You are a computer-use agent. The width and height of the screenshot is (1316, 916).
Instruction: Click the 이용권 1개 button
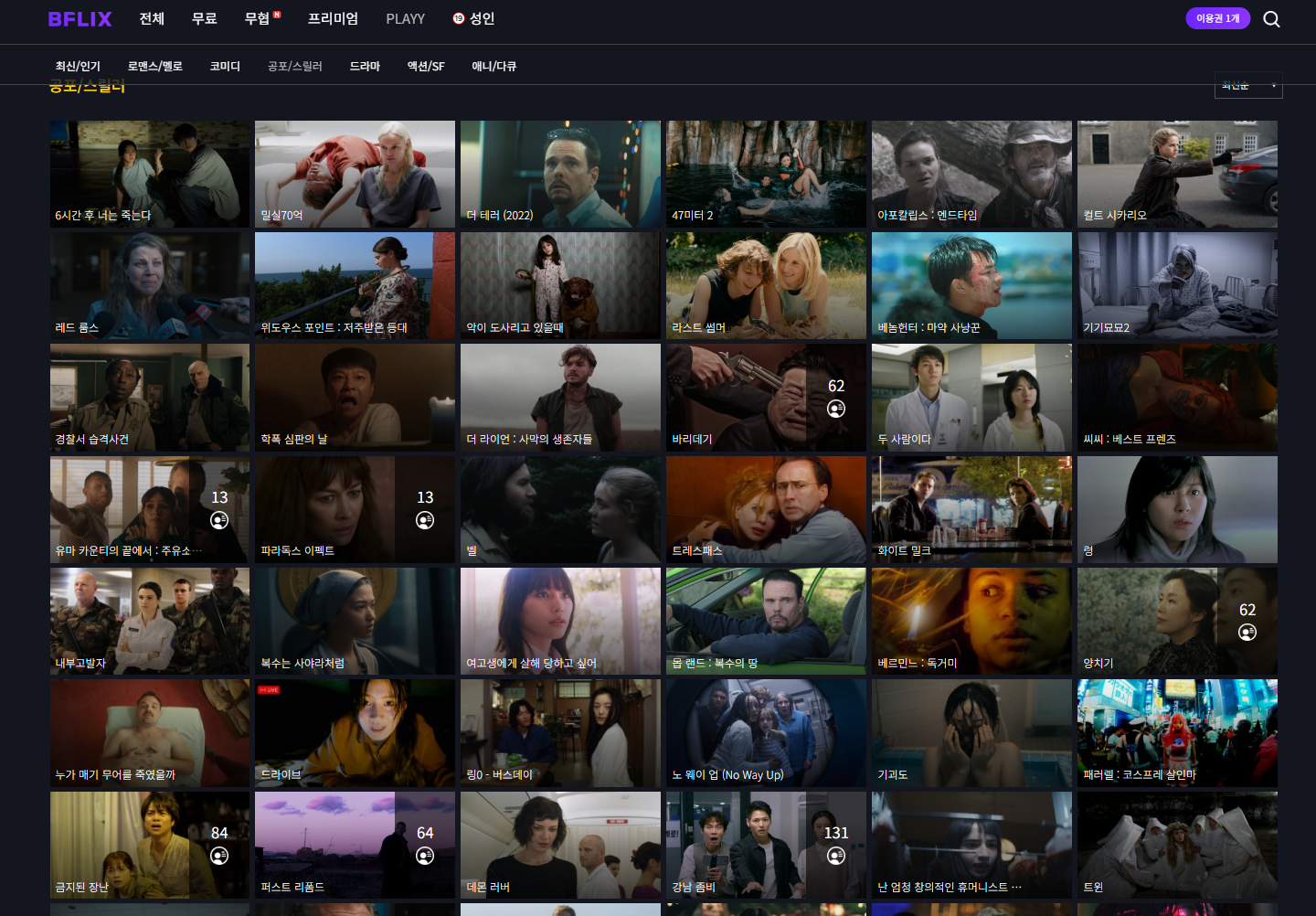coord(1218,18)
